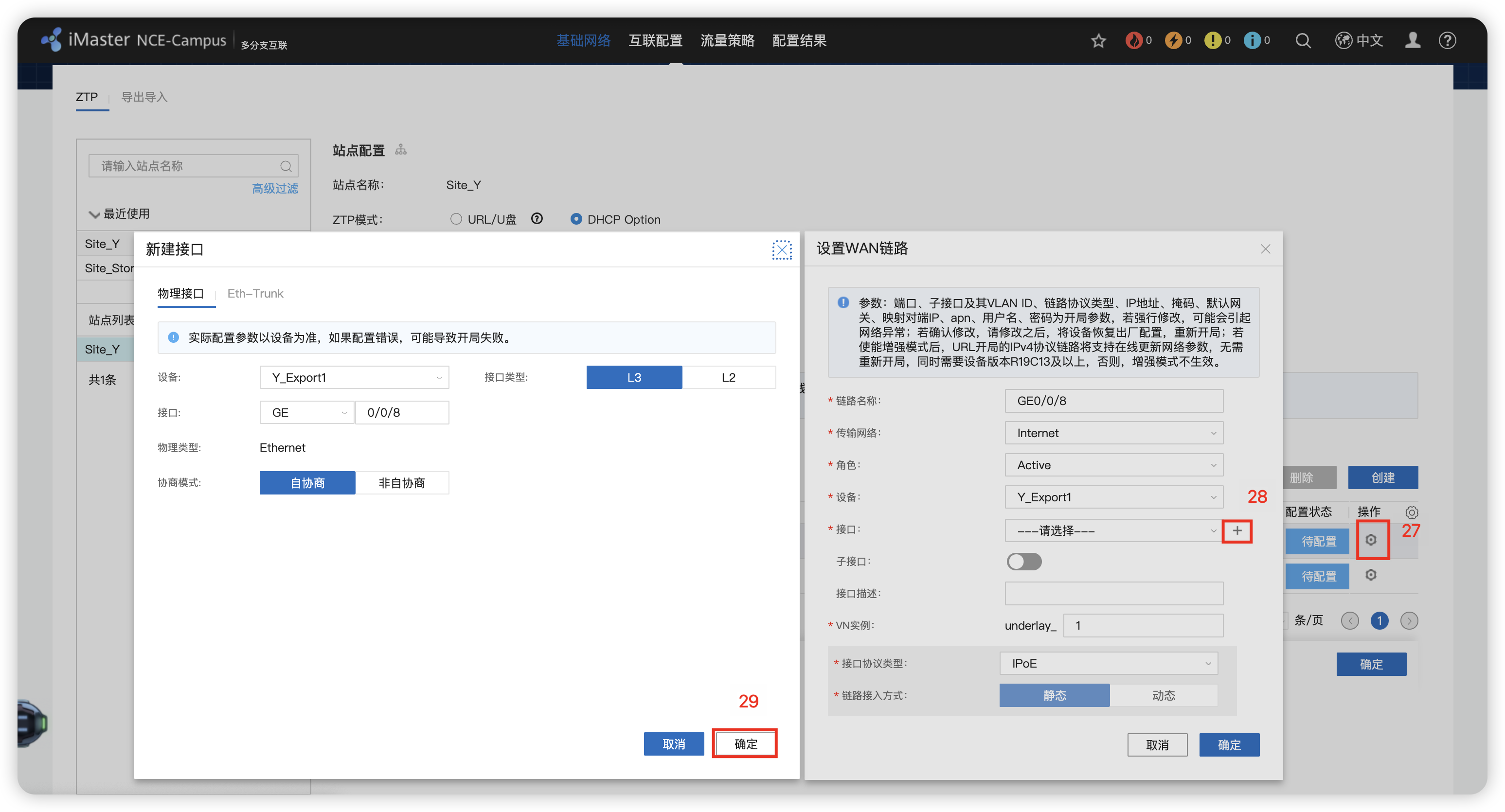
Task: Click the ZTP mode help icon
Action: (x=537, y=218)
